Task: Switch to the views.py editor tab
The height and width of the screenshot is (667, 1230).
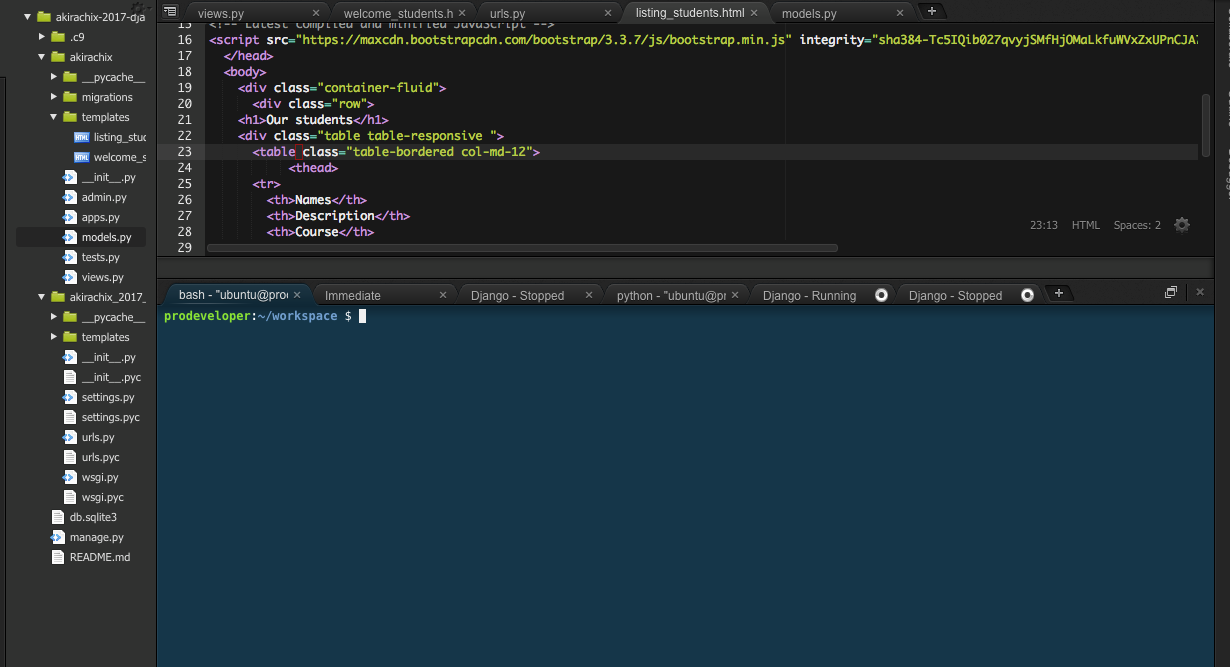Action: pyautogui.click(x=221, y=13)
